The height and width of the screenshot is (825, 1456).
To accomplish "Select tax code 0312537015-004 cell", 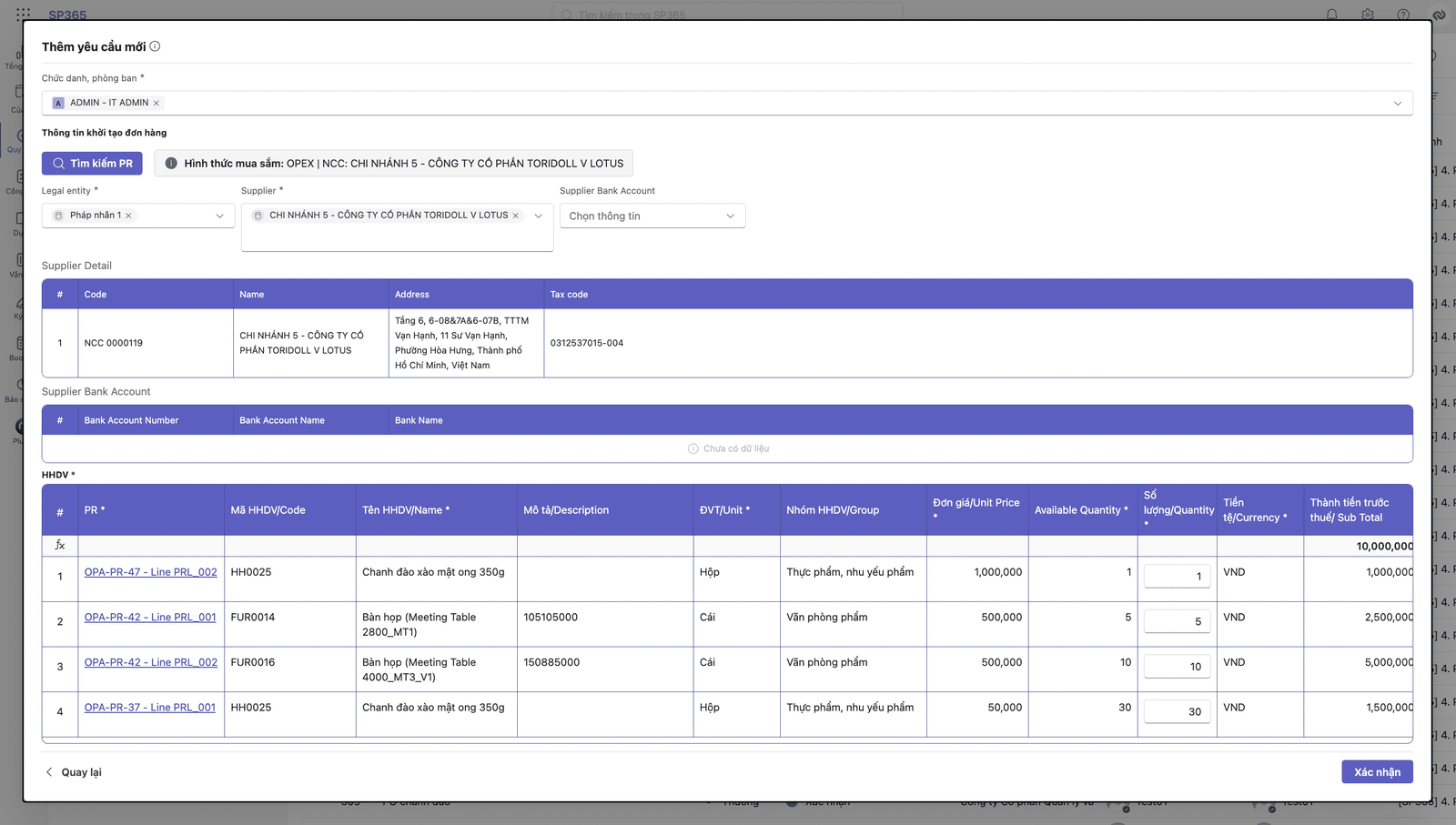I will click(978, 343).
